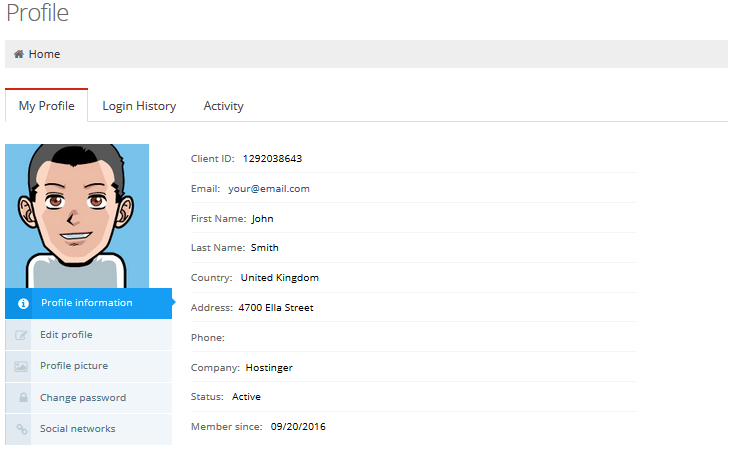Click the Company: label
Image resolution: width=732 pixels, height=455 pixels.
click(215, 368)
